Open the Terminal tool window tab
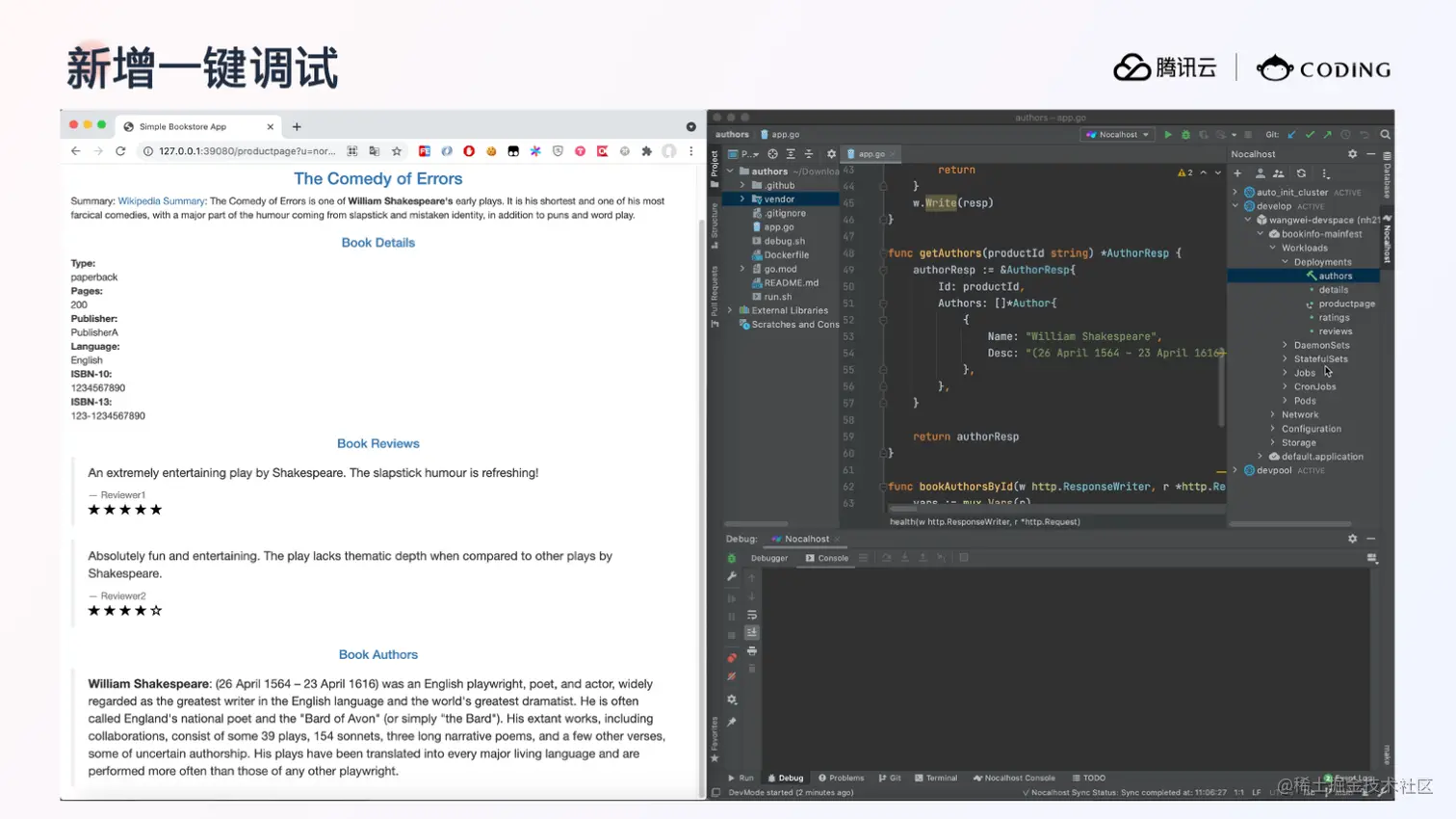 tap(936, 778)
